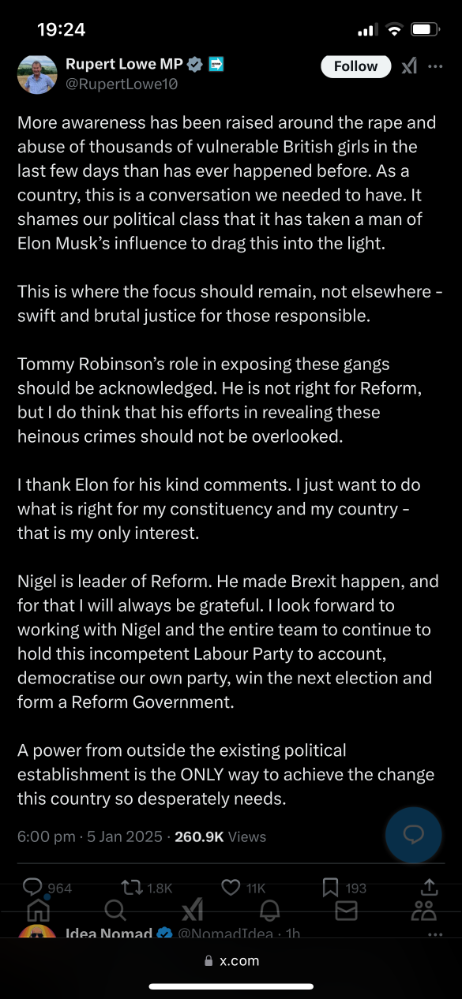Open options for Idea Nomad's reply
Image resolution: width=462 pixels, height=999 pixels.
click(x=436, y=934)
